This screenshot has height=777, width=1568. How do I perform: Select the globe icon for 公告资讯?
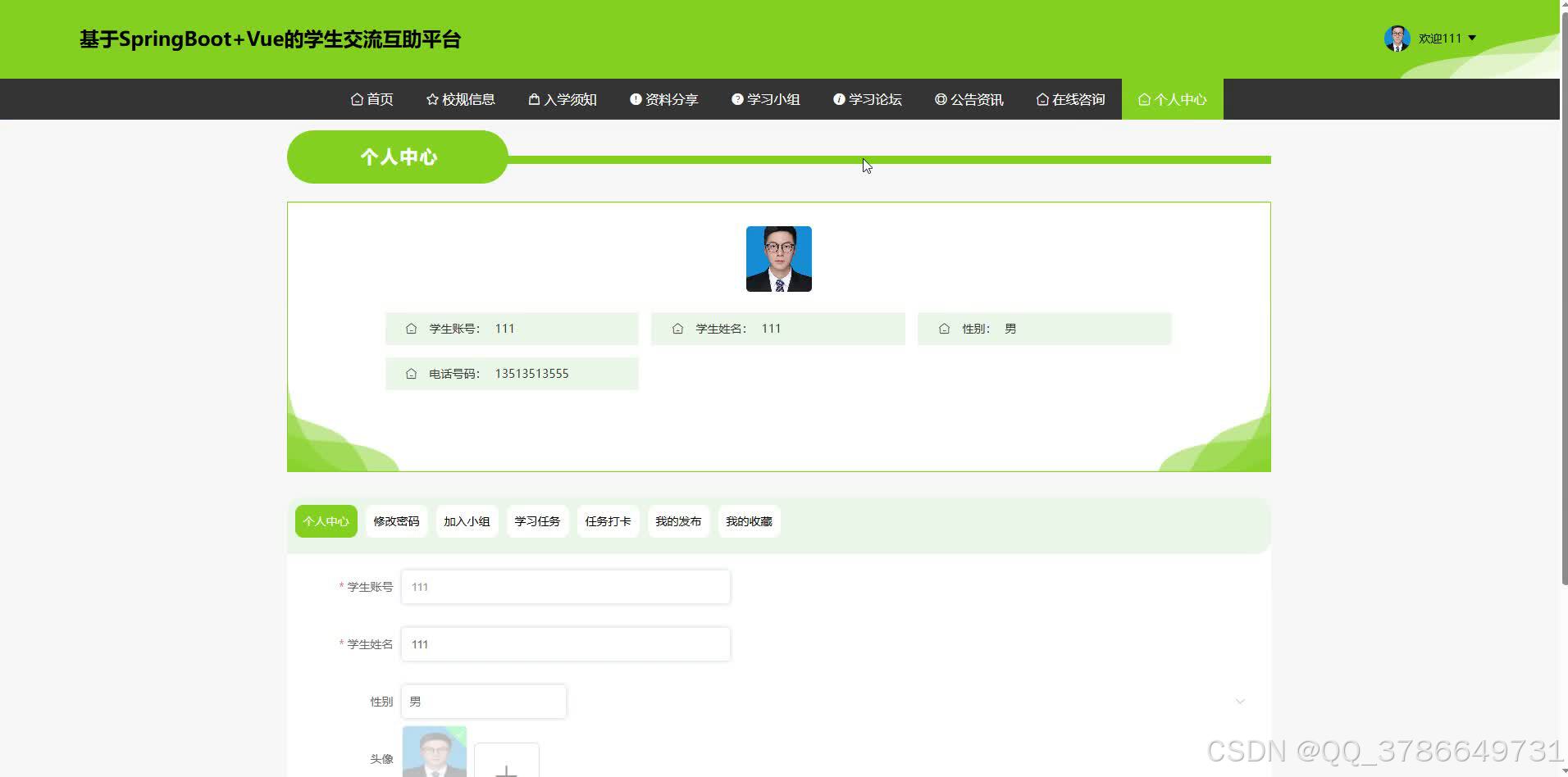940,99
